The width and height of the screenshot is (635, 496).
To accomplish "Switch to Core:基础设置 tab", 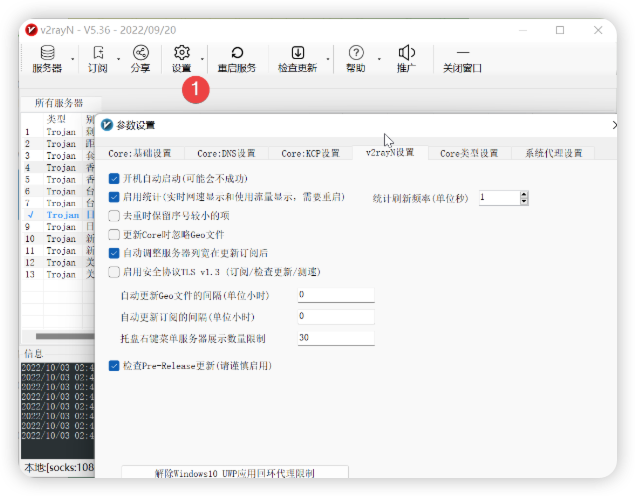I will [x=140, y=153].
